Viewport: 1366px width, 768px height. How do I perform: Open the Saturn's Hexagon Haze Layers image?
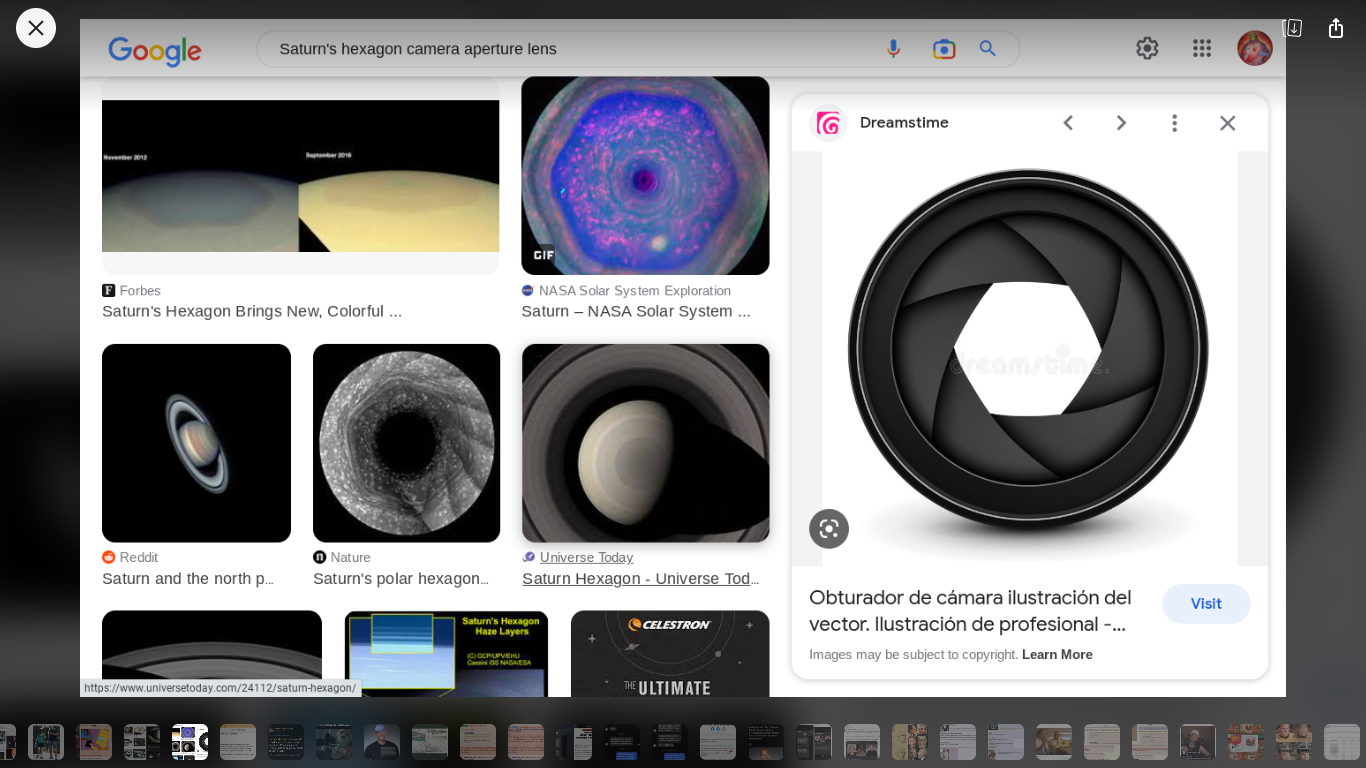(446, 654)
